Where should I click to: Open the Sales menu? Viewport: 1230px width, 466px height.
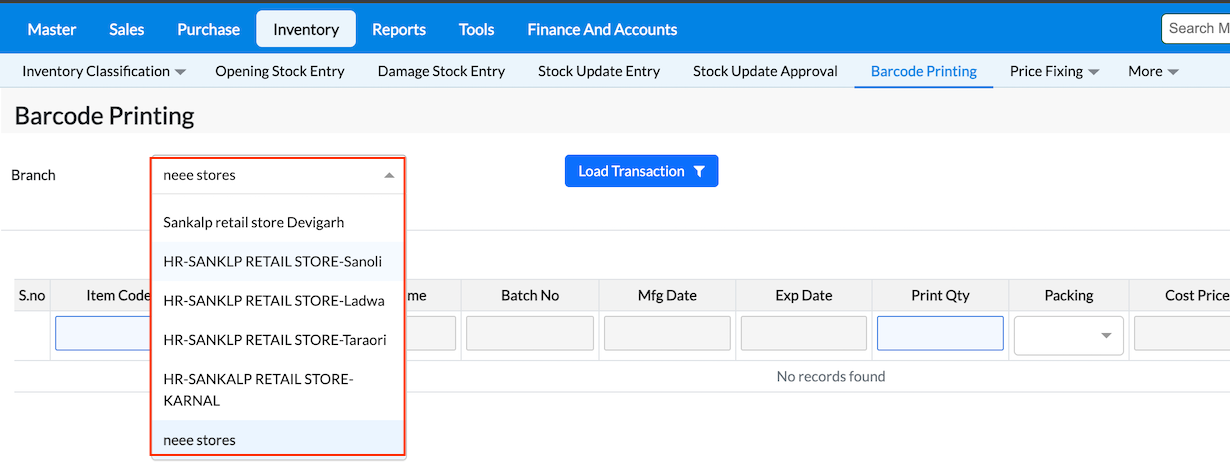coord(127,29)
